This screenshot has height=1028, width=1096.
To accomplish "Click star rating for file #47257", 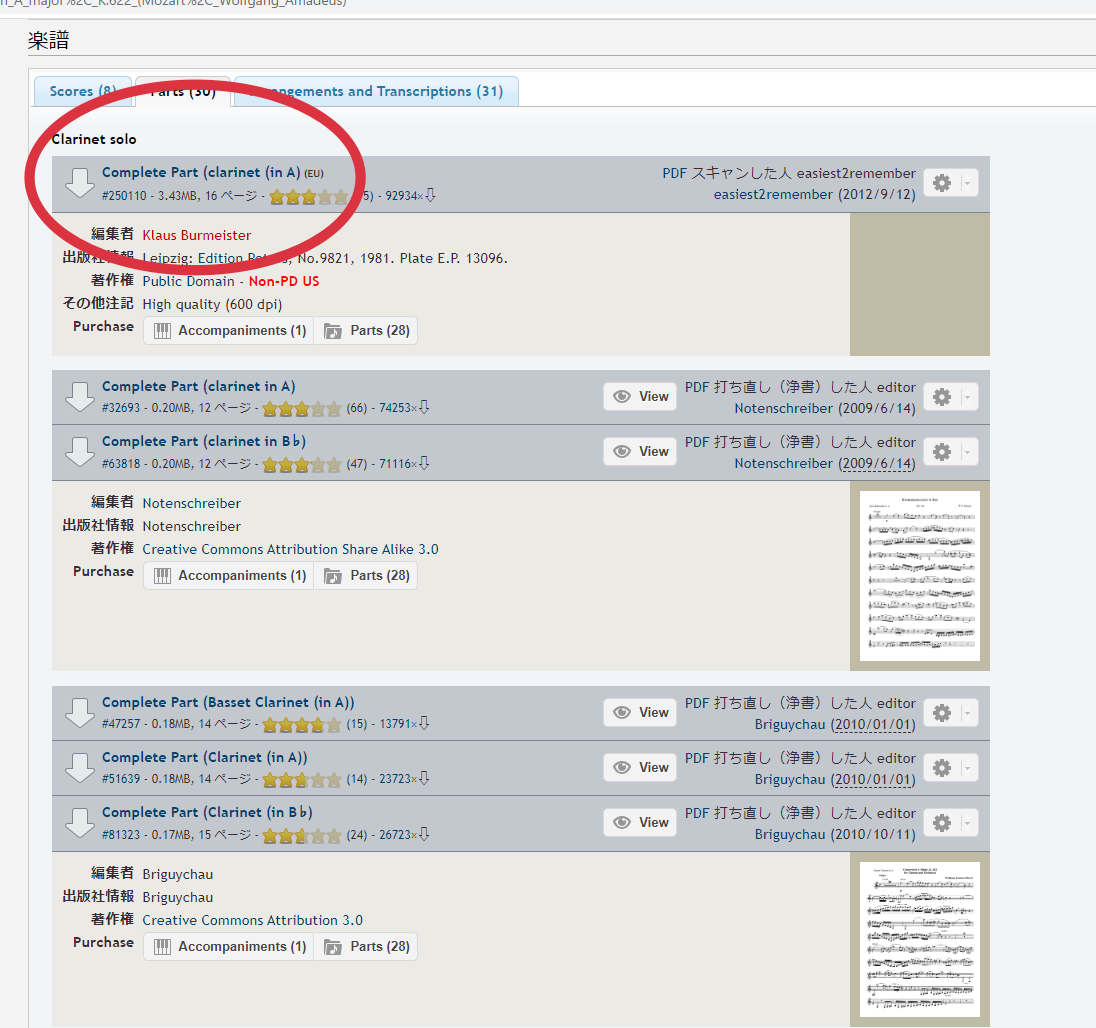I will (x=302, y=724).
